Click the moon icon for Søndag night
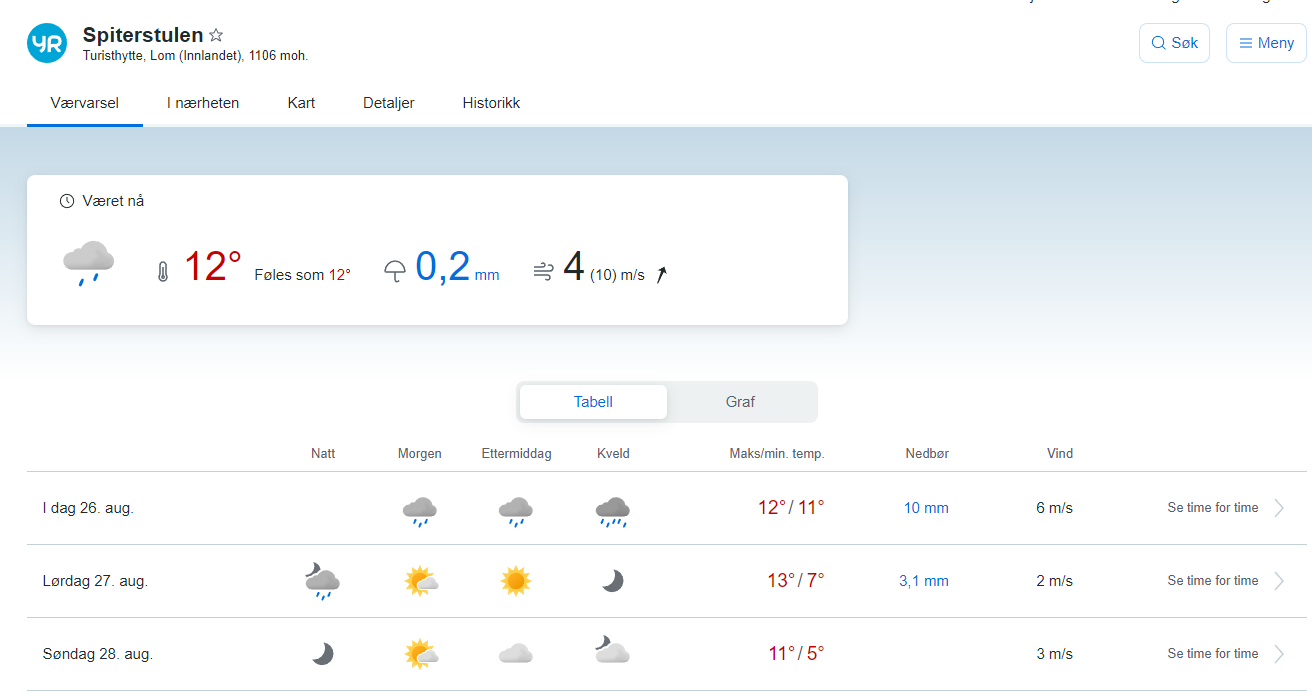The image size is (1312, 697). pos(322,654)
